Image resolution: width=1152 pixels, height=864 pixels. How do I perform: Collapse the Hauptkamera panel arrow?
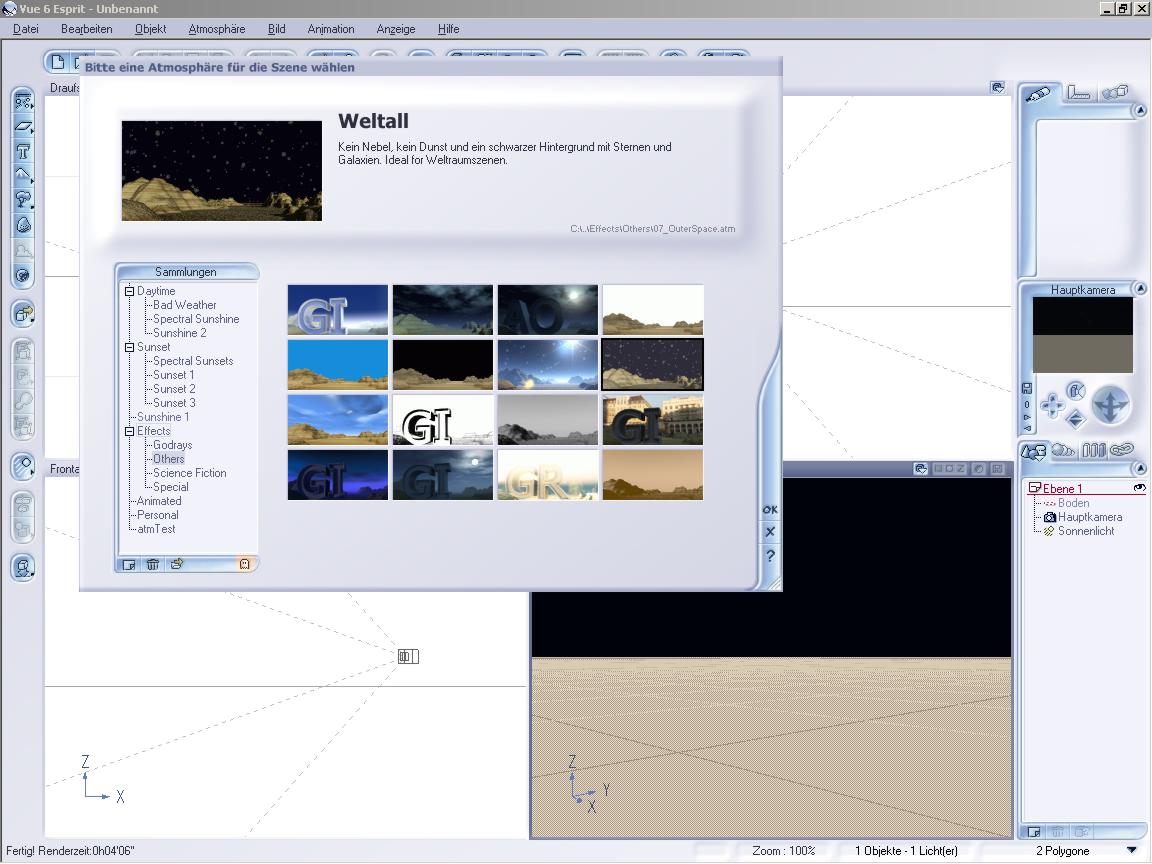click(1140, 289)
